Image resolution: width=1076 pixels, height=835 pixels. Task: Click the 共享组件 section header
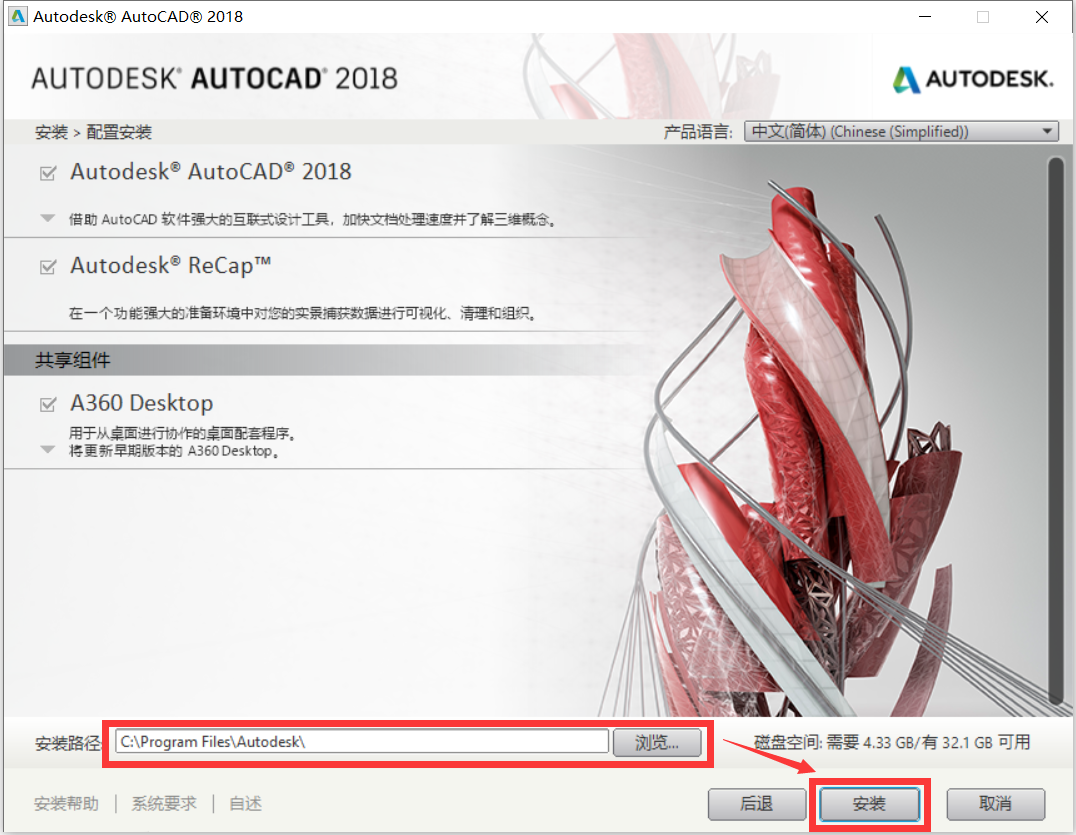pyautogui.click(x=73, y=360)
